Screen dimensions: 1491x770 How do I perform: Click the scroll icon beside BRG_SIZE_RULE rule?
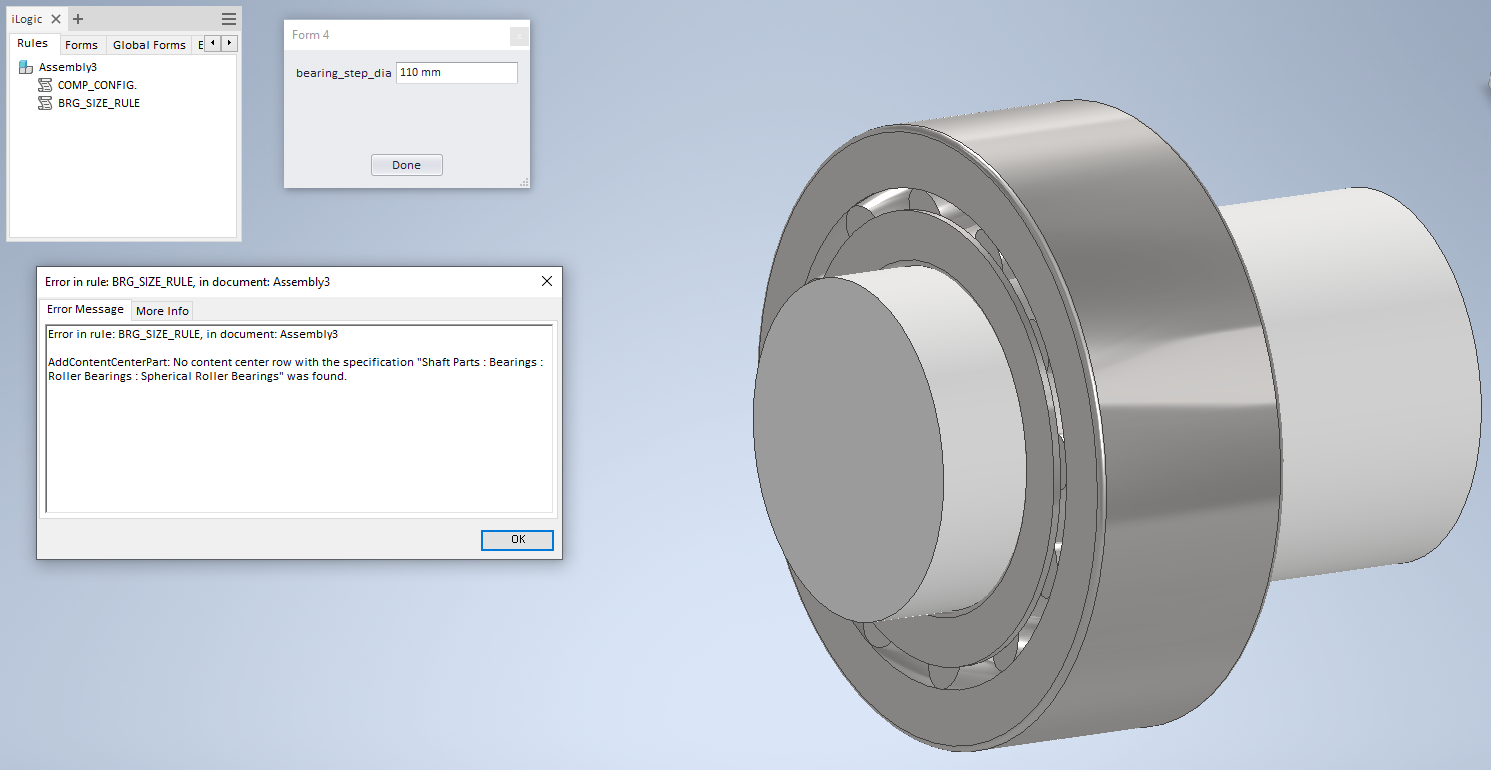click(44, 102)
